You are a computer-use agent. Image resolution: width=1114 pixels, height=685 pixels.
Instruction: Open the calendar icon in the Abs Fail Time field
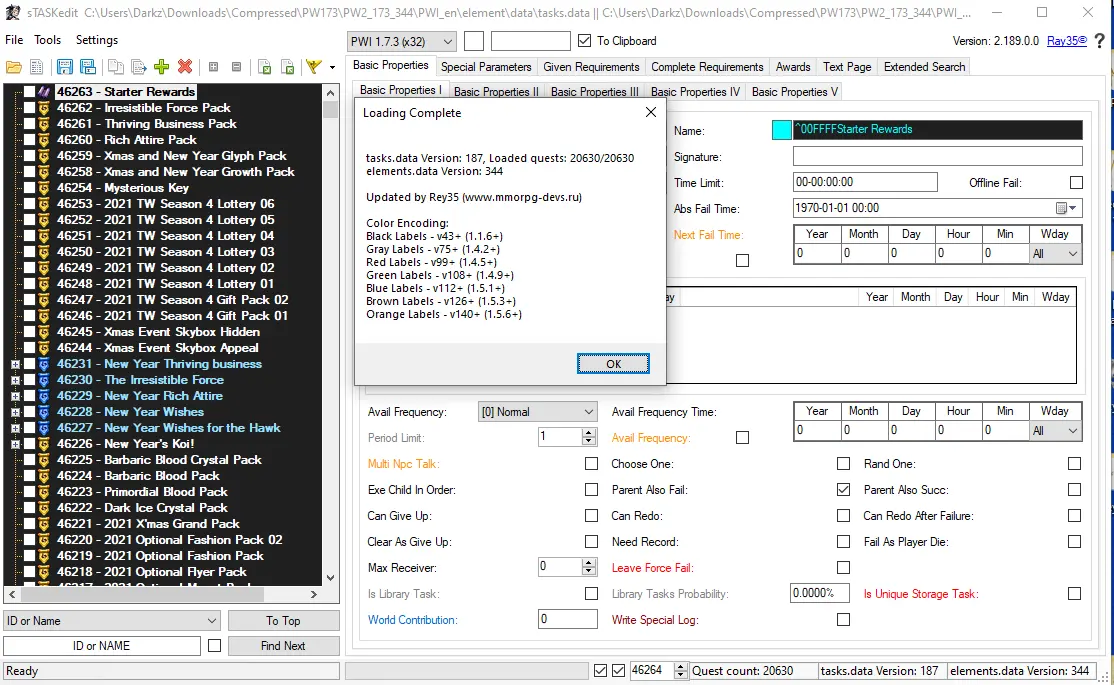coord(1061,208)
